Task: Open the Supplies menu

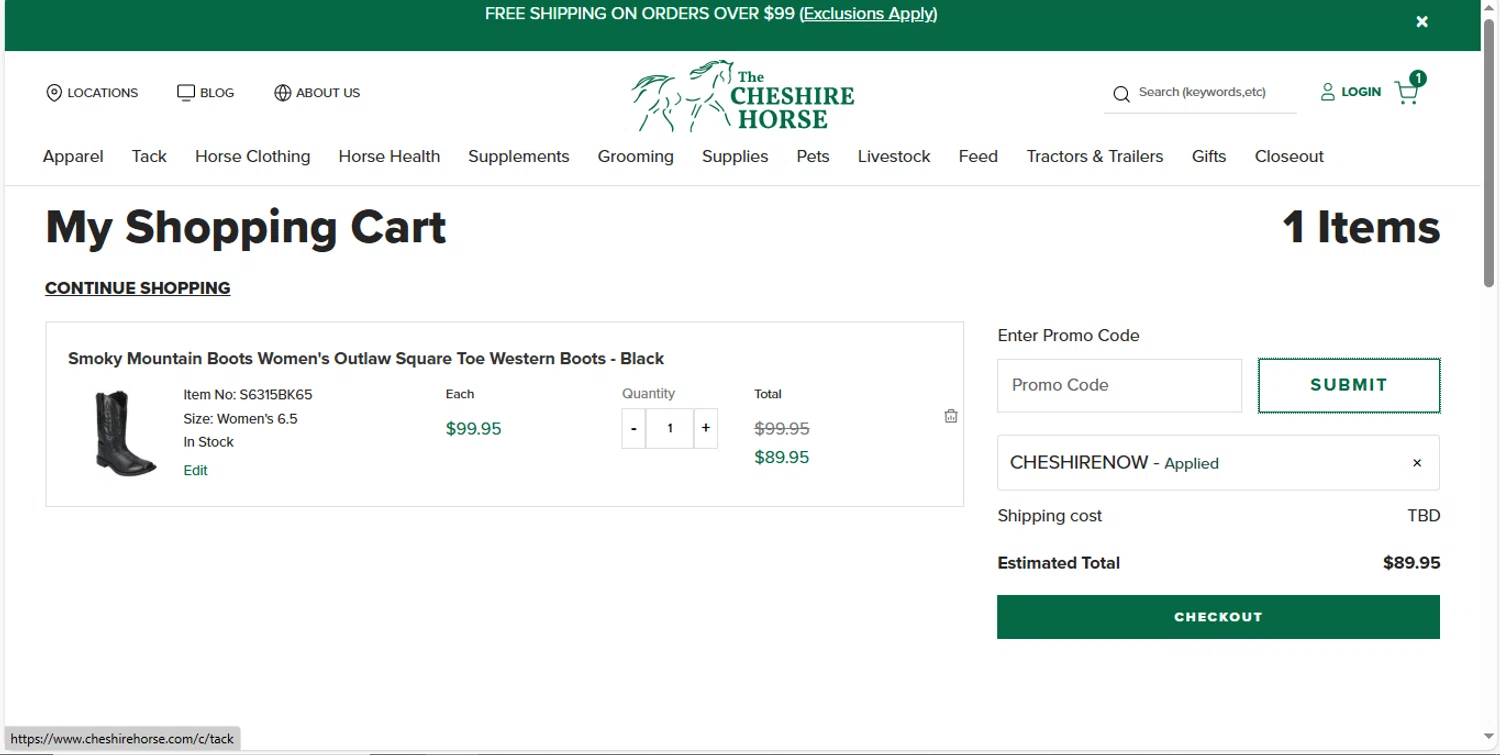Action: [735, 156]
